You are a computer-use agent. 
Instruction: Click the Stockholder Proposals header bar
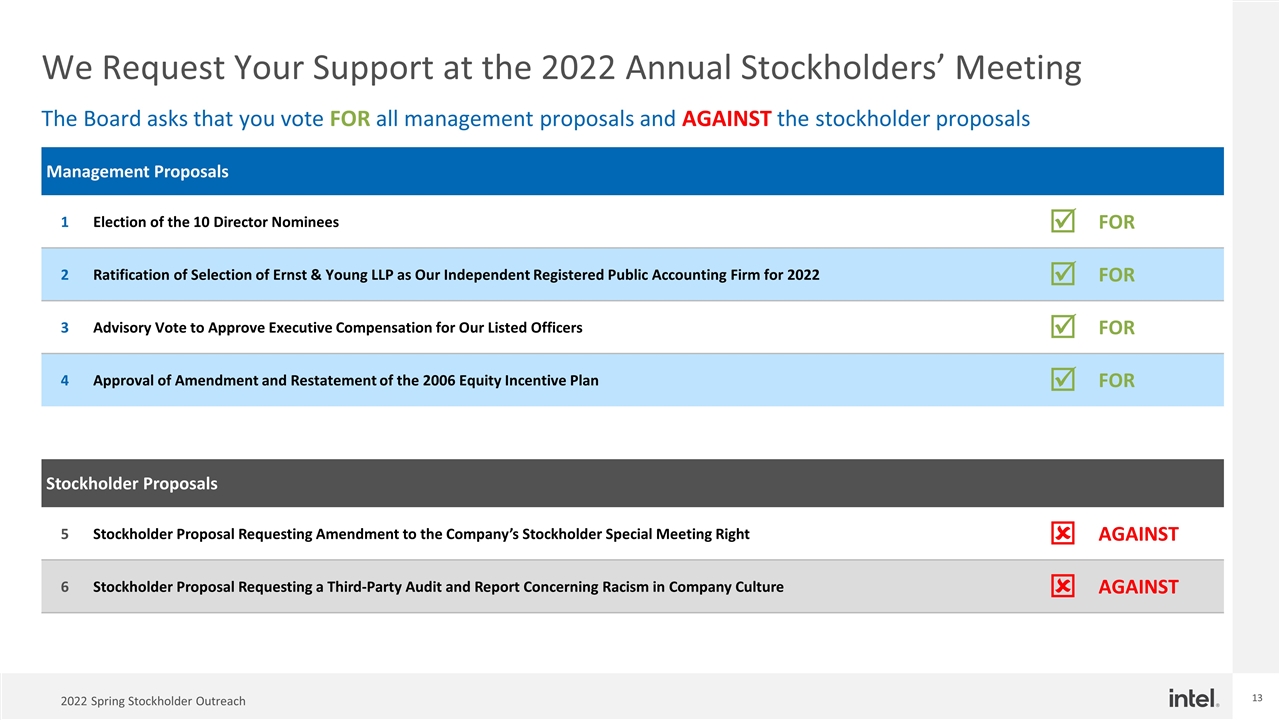632,483
